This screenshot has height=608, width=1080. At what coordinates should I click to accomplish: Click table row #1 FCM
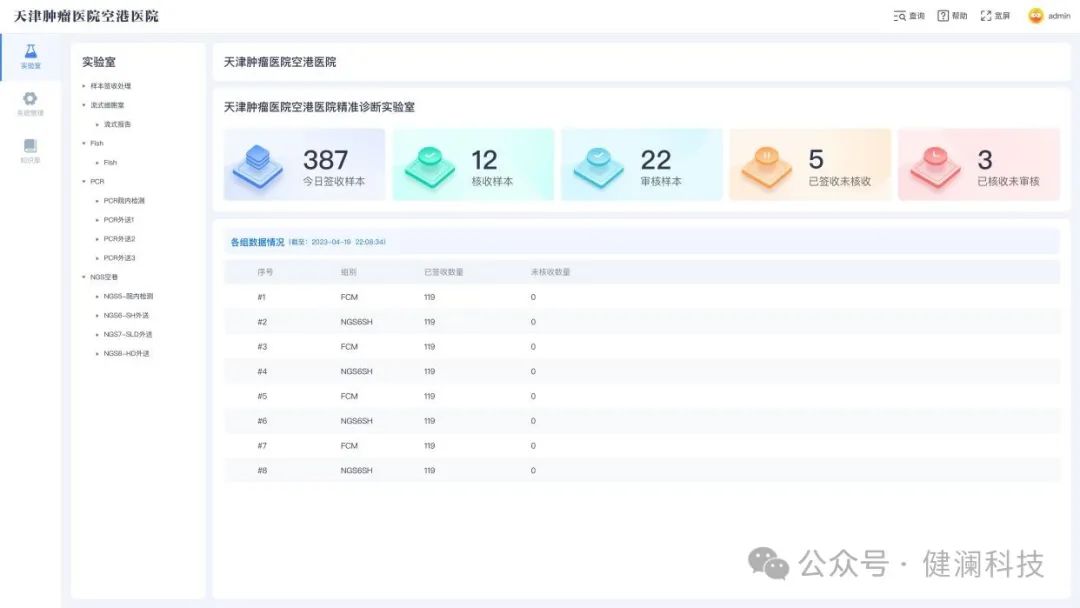[x=640, y=297]
